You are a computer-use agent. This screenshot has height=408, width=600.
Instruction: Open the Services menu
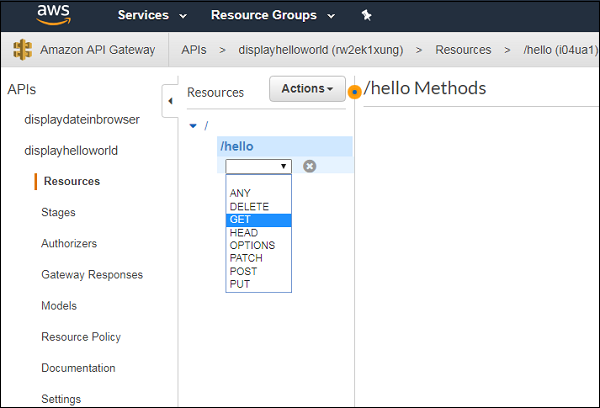coord(152,15)
